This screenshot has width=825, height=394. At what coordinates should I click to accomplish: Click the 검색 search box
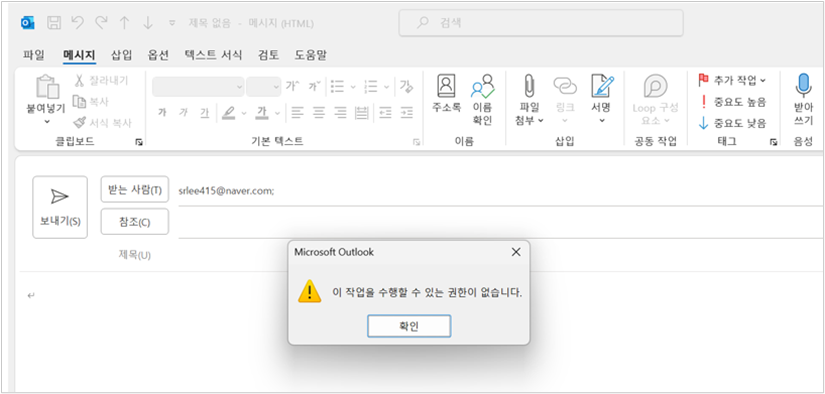click(x=541, y=23)
